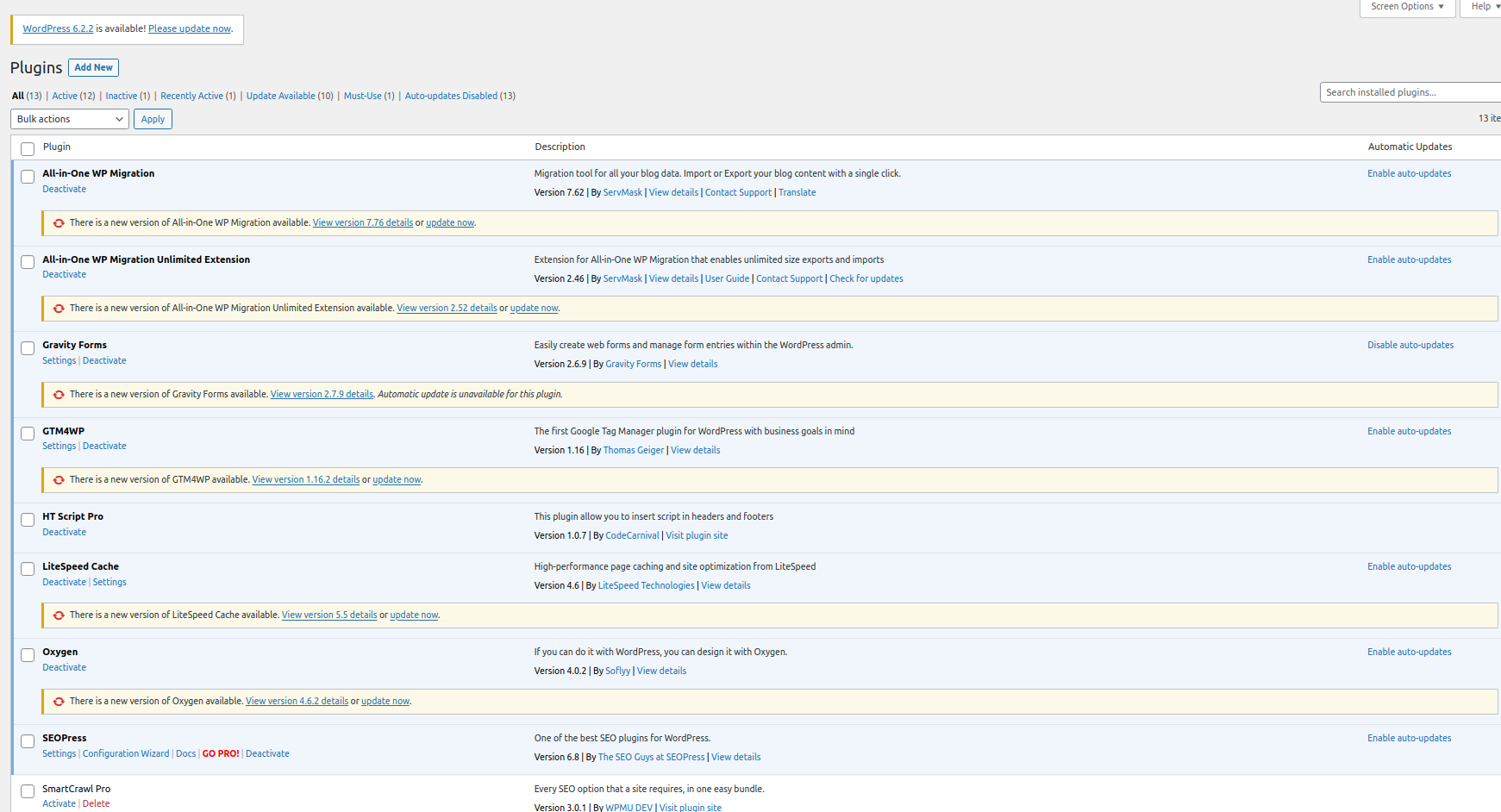Click the Add New plugin button

tap(93, 67)
